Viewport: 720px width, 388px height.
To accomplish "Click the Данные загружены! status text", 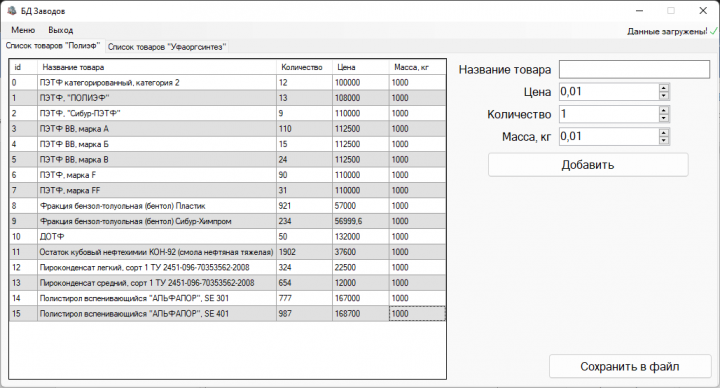I will (x=667, y=32).
